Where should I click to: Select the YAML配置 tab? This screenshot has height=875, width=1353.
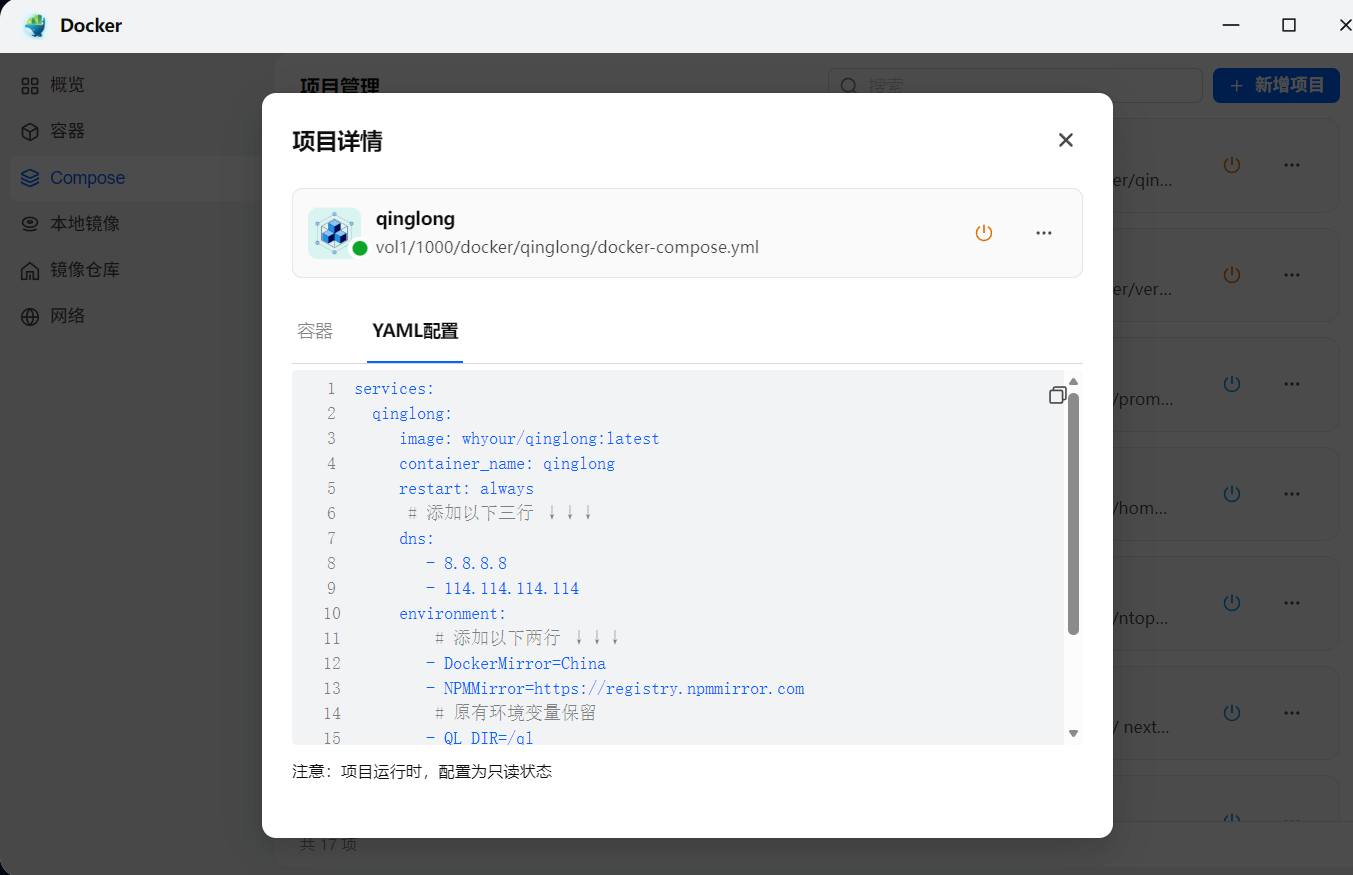(415, 331)
